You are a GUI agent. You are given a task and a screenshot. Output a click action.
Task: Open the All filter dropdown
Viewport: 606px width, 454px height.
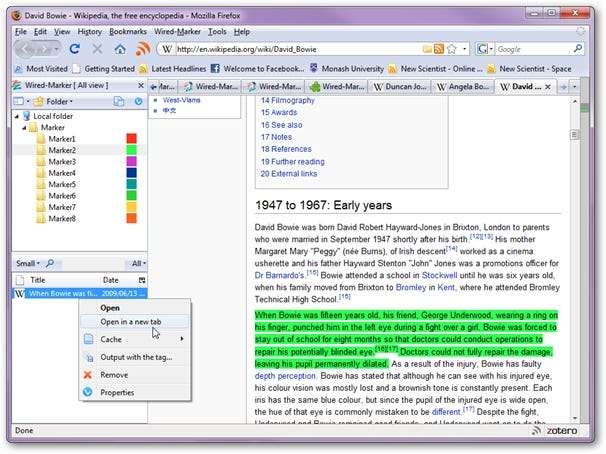coord(138,263)
